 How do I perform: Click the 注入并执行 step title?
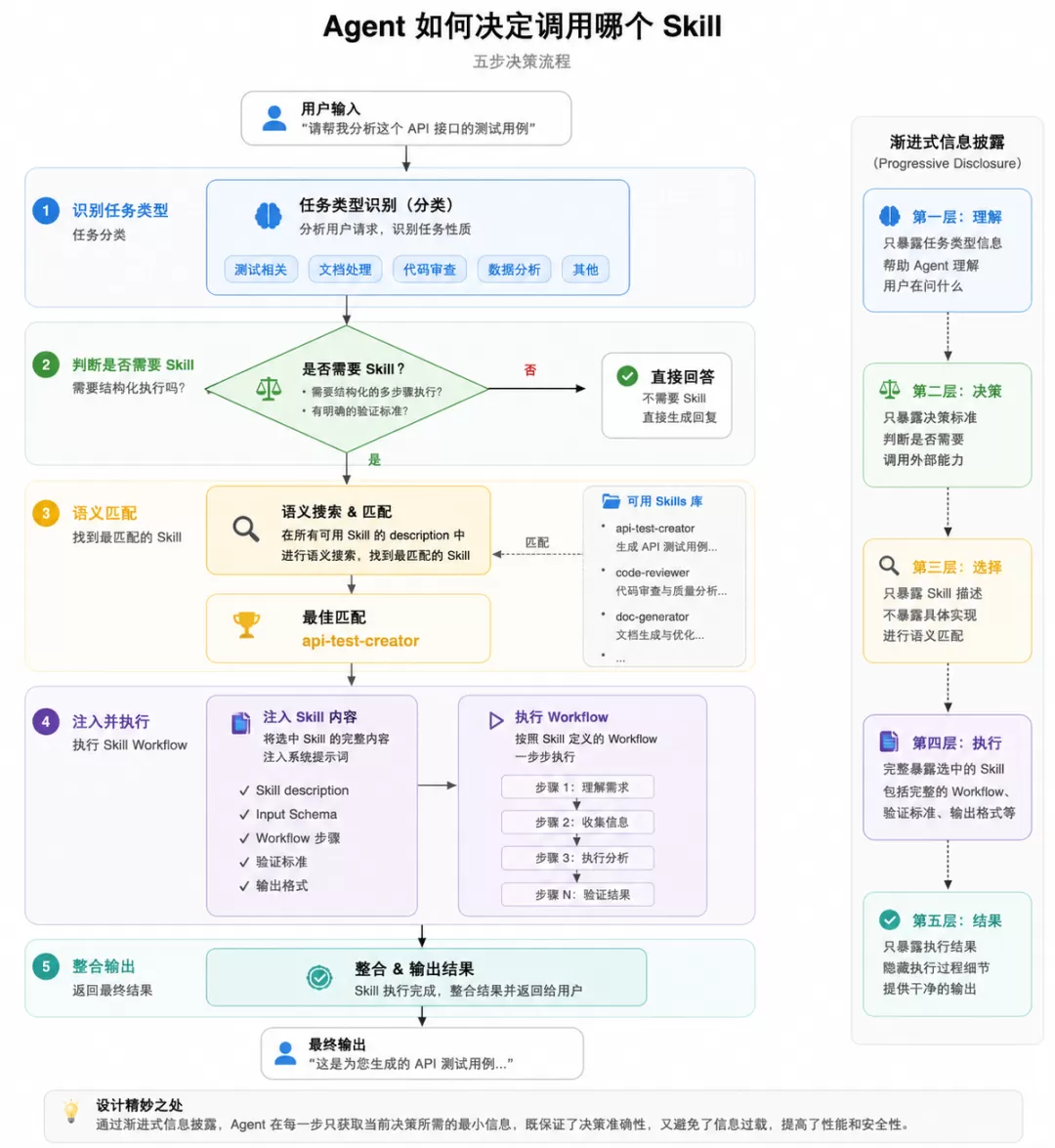pos(110,721)
